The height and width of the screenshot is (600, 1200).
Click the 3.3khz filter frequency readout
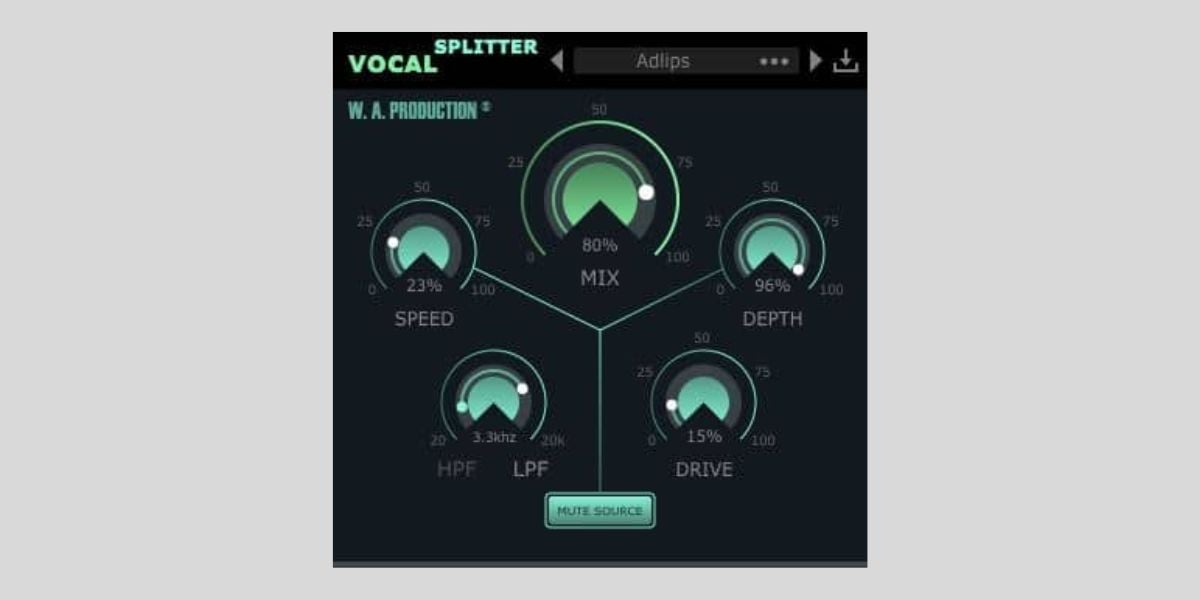(x=493, y=437)
